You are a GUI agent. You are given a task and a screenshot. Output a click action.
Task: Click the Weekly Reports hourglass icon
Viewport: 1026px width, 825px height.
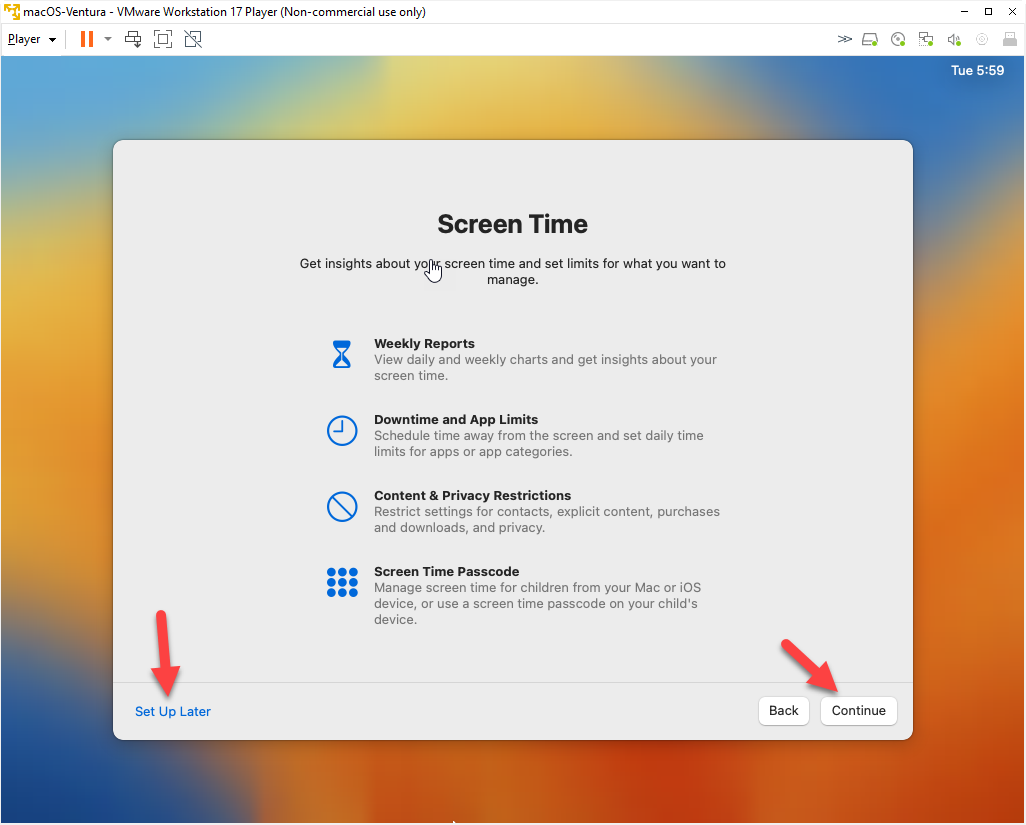[342, 354]
